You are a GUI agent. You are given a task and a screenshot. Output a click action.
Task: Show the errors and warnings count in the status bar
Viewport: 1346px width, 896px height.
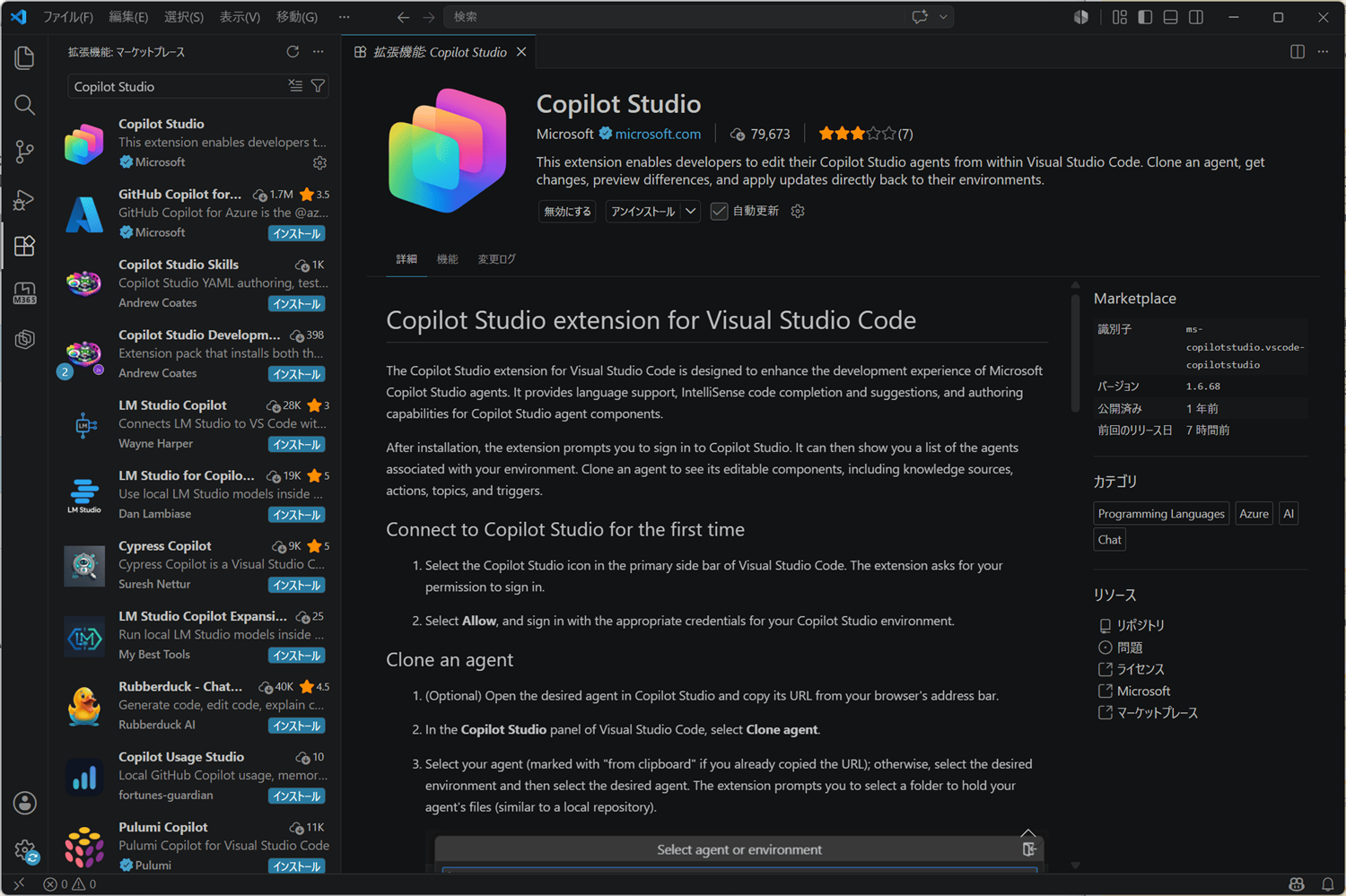click(70, 884)
